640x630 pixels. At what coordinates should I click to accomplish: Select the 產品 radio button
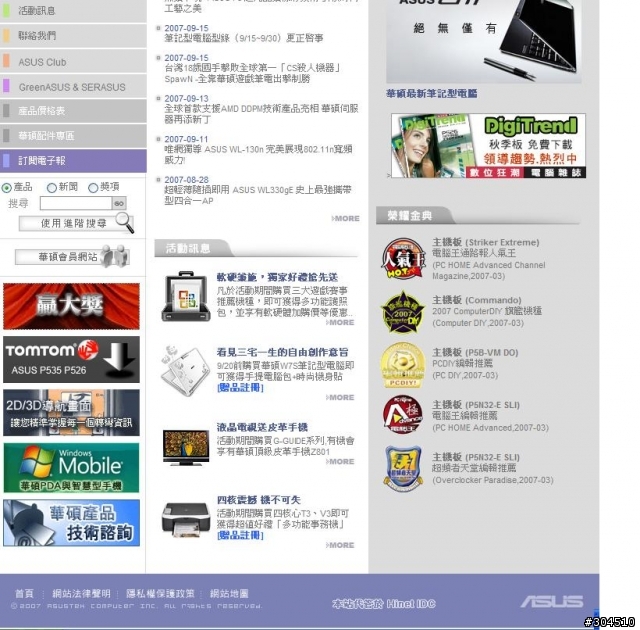coord(7,188)
